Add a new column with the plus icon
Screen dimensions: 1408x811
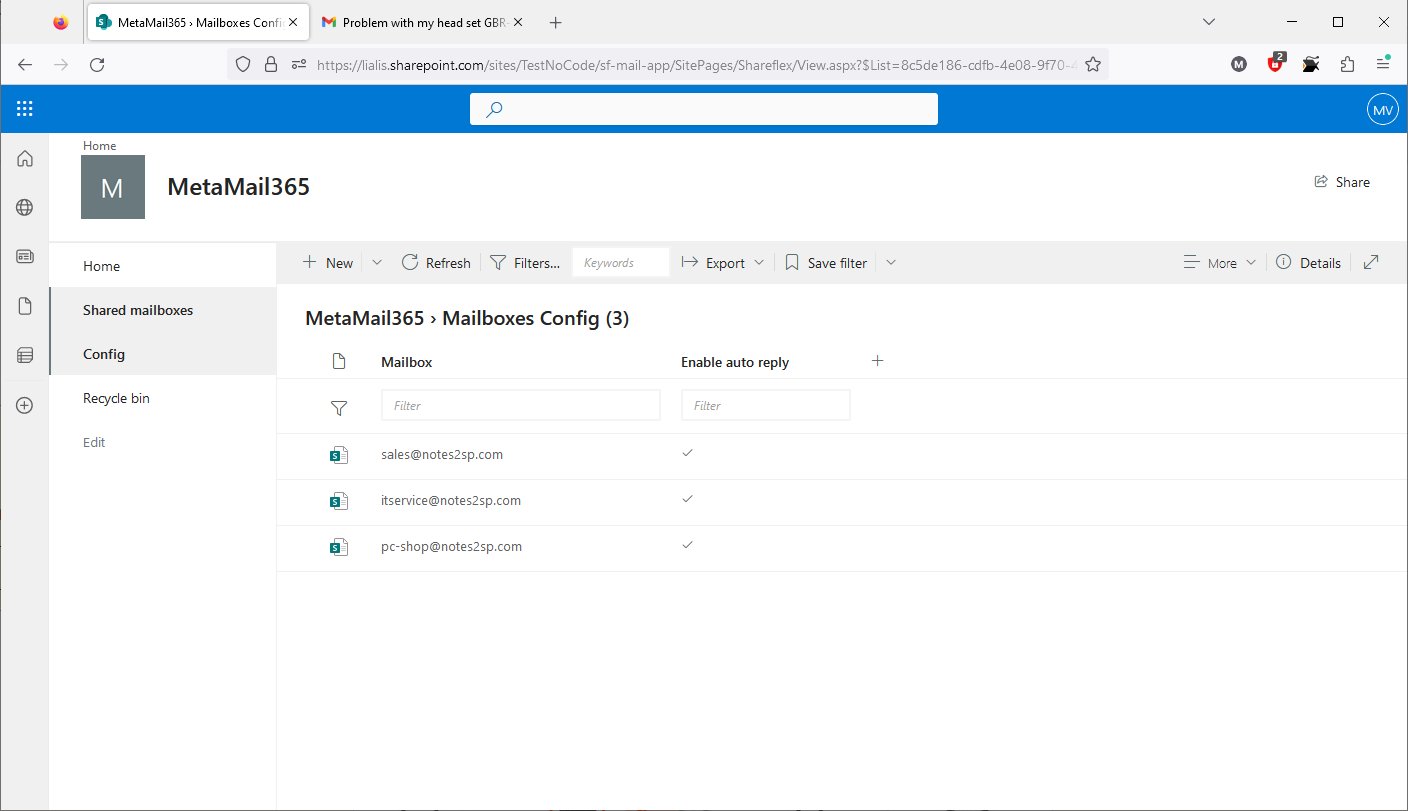click(877, 360)
